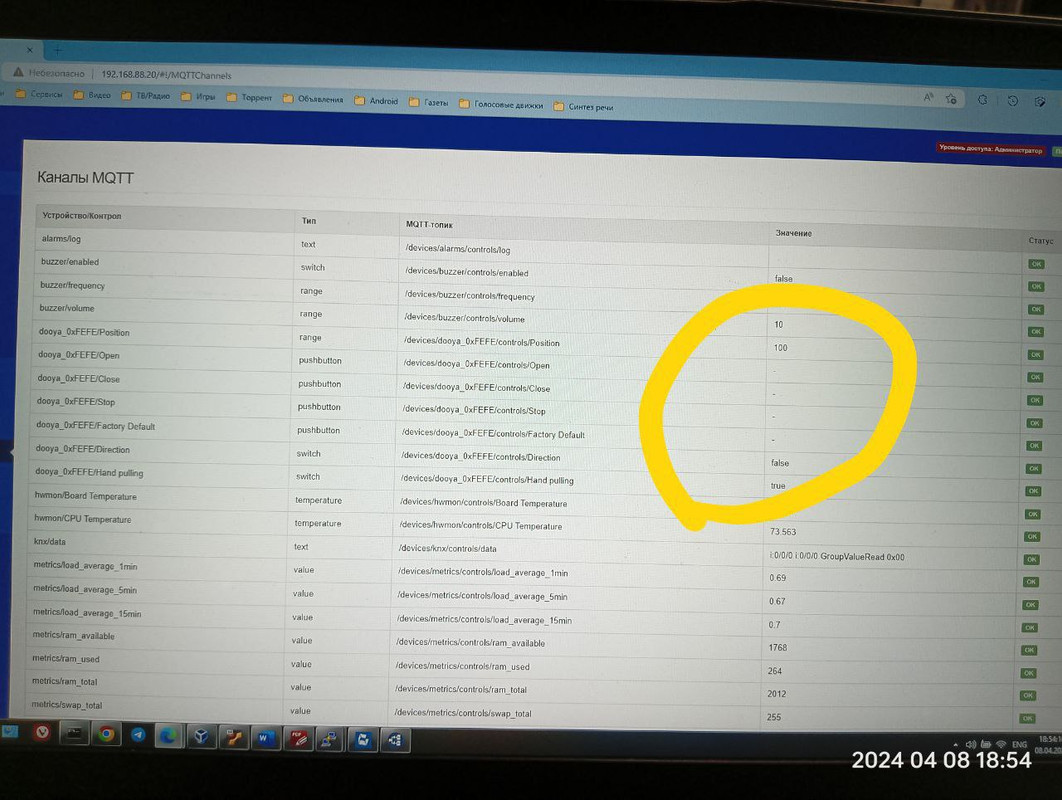Click topic /devices/dooya_0xFEFE/controls/Stop
Viewport: 1062px width, 800px height.
474,410
